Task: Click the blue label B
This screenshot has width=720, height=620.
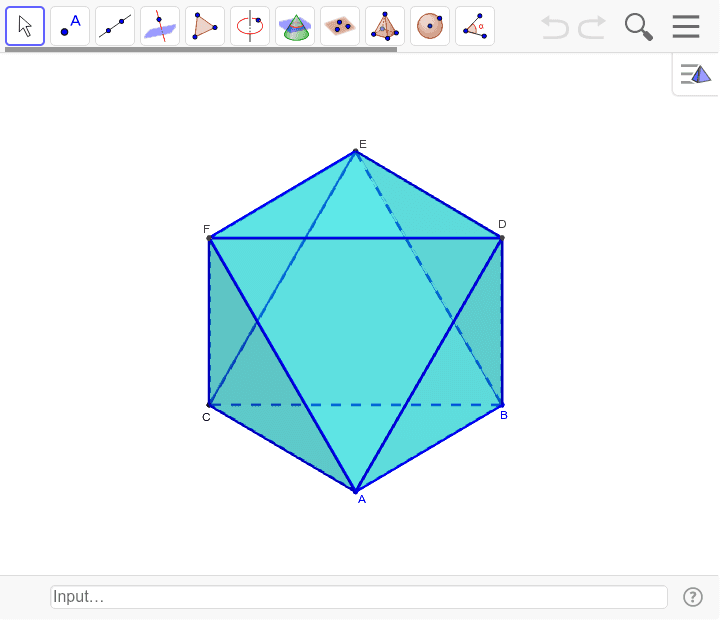Action: 504,415
